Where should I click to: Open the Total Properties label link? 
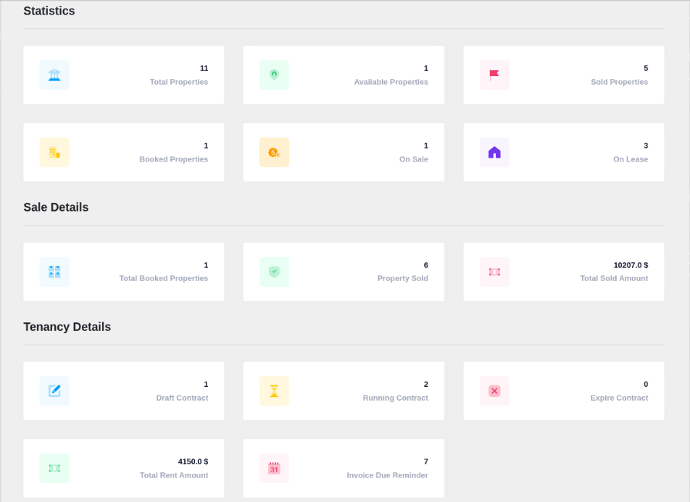pyautogui.click(x=179, y=82)
